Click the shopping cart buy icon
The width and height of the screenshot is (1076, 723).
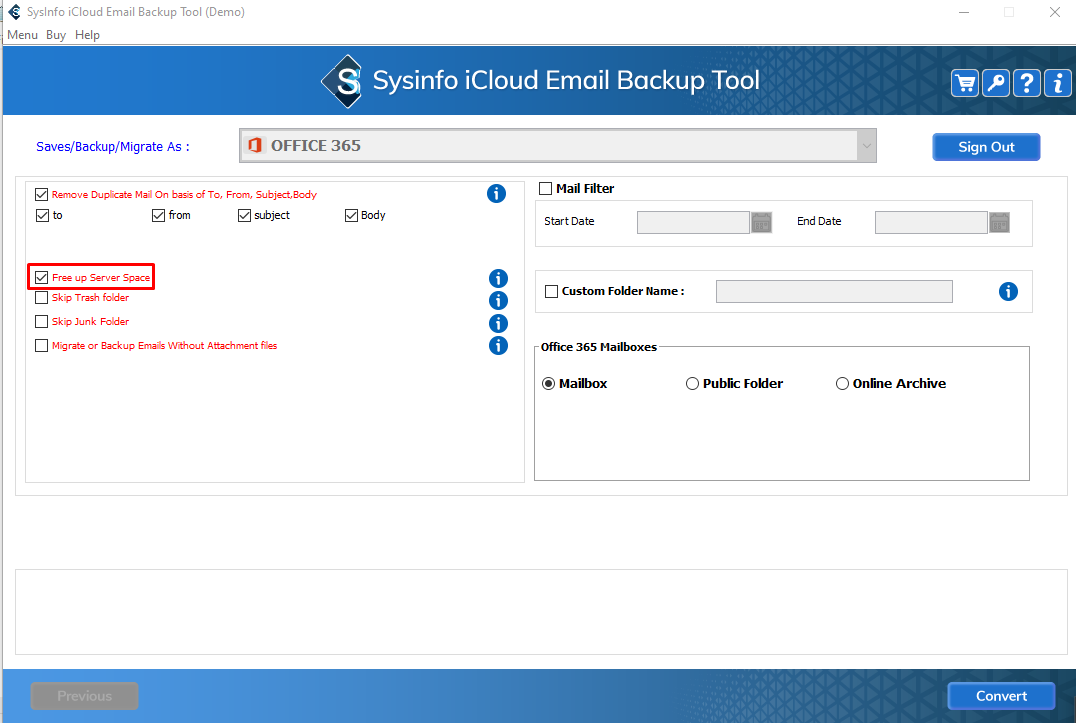[x=965, y=83]
